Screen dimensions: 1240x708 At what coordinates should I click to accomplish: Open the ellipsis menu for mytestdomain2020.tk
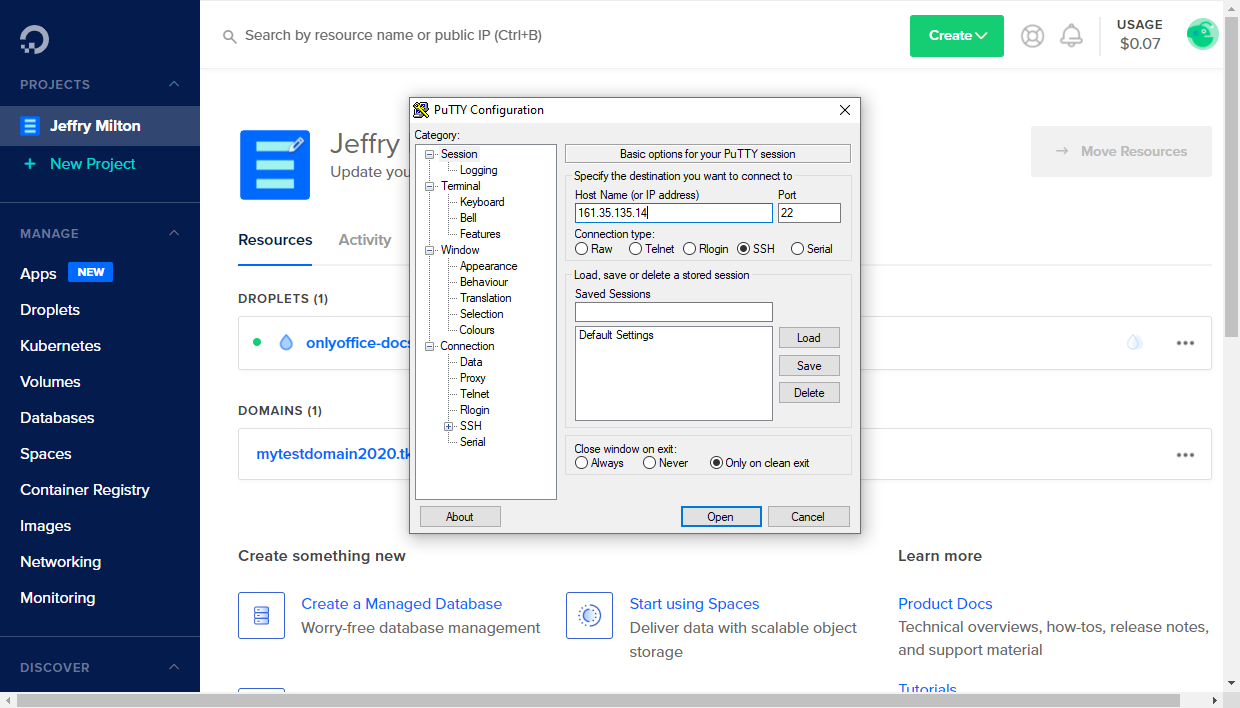1185,454
